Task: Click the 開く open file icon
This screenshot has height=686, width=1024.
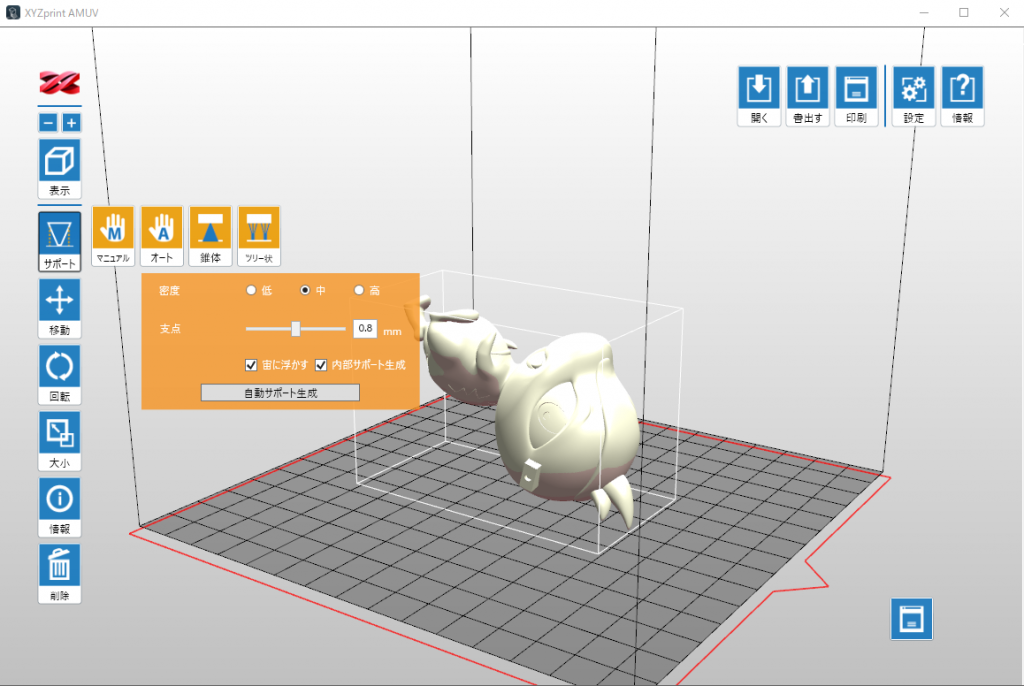Action: coord(759,96)
